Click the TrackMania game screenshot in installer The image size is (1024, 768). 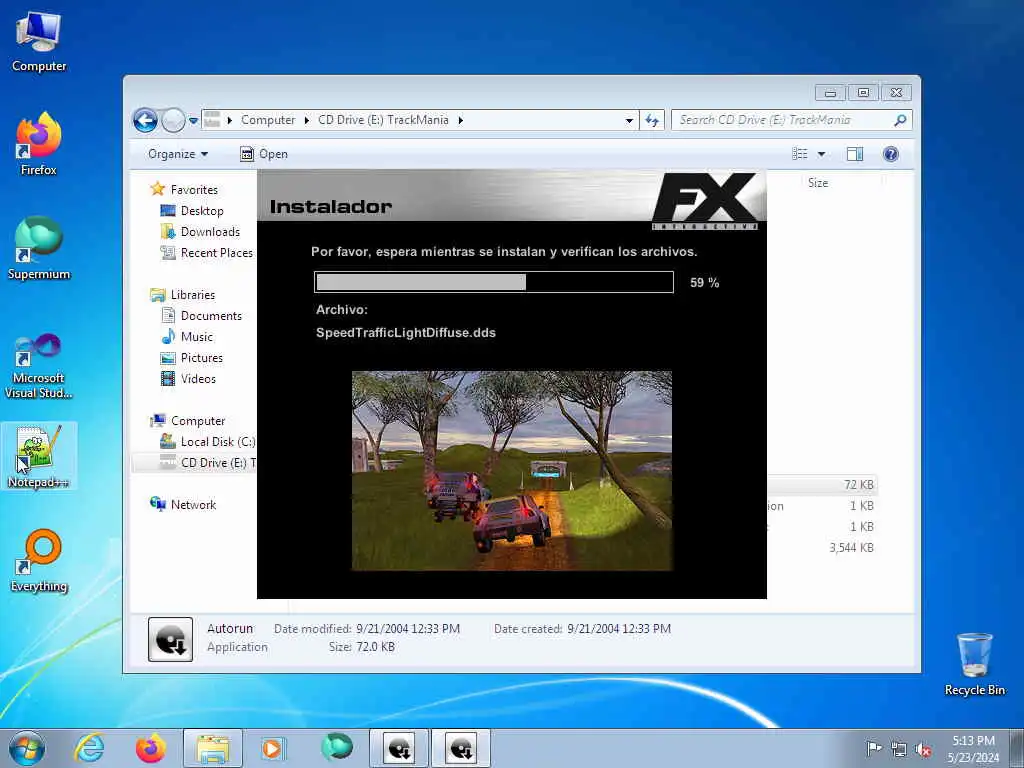pos(512,471)
